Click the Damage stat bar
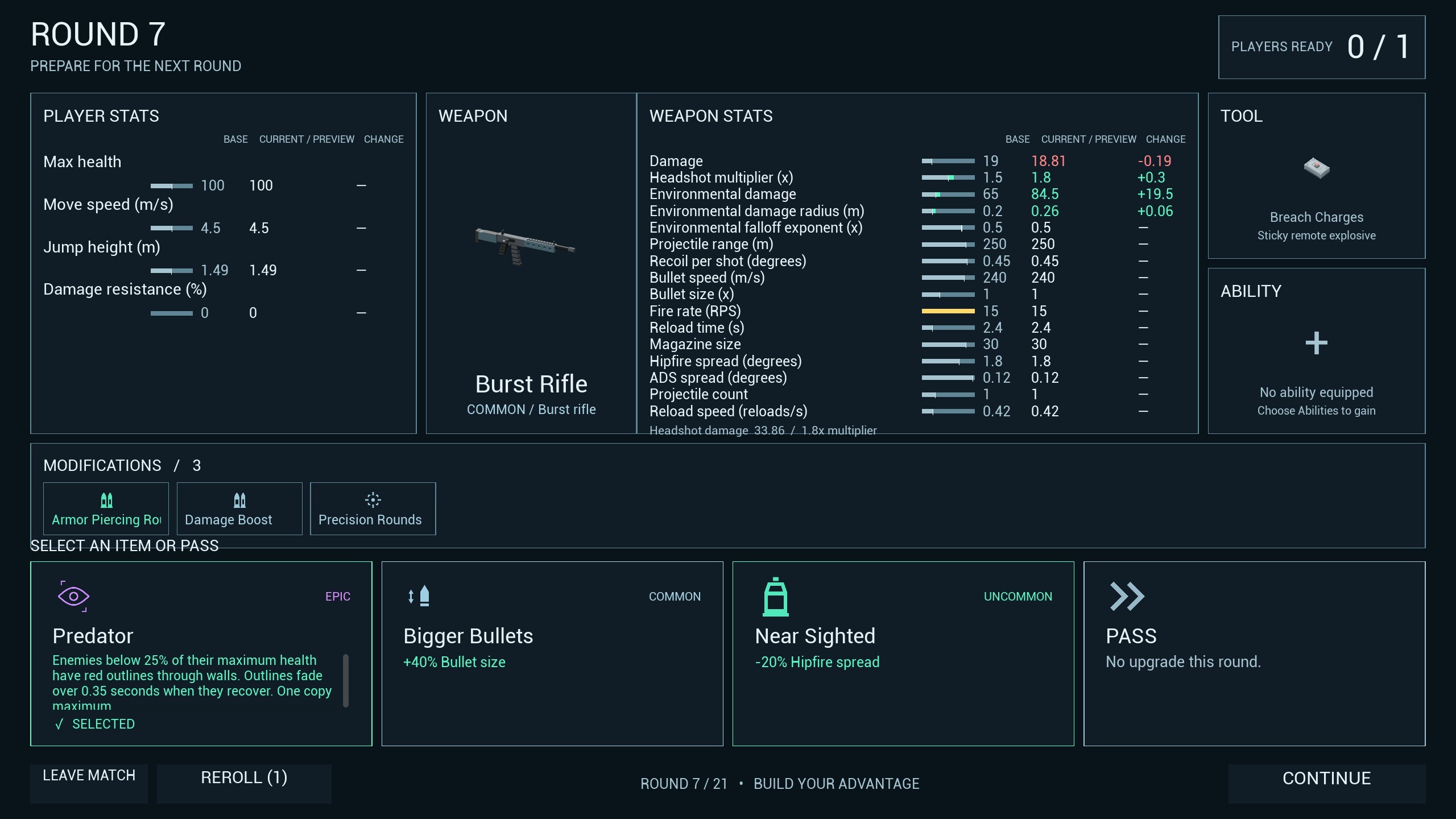 click(x=948, y=162)
